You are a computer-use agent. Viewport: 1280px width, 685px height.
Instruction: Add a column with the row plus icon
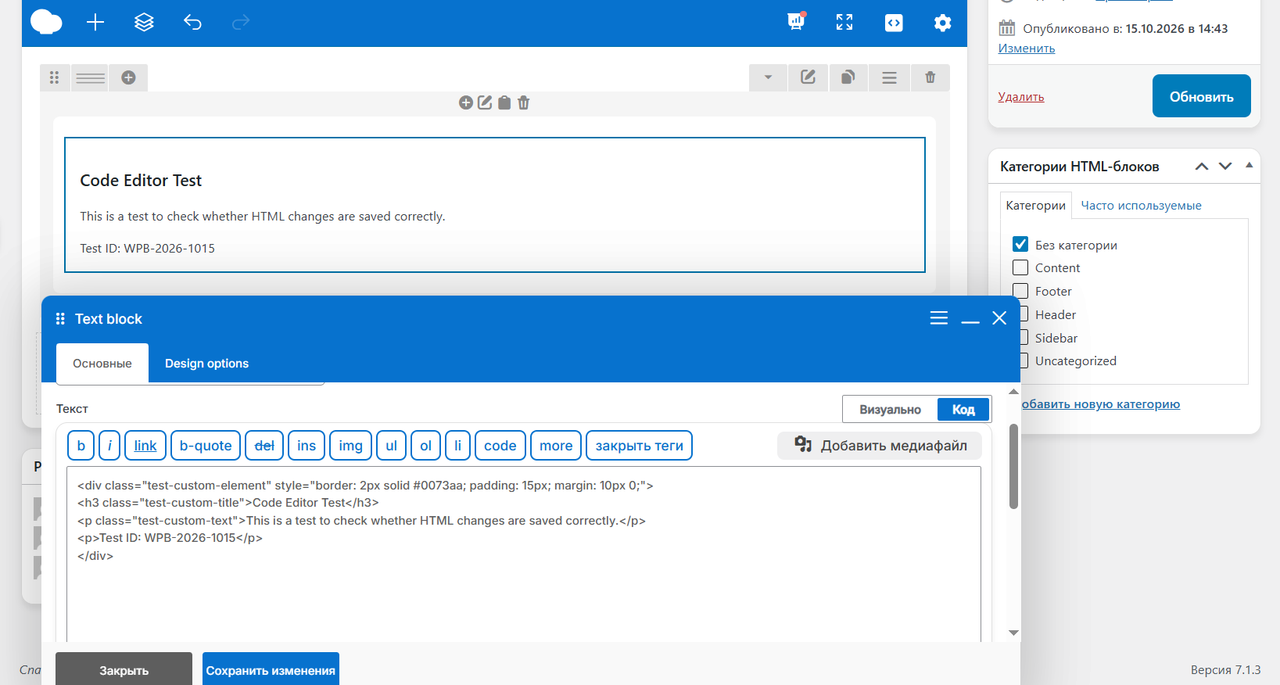click(x=128, y=77)
